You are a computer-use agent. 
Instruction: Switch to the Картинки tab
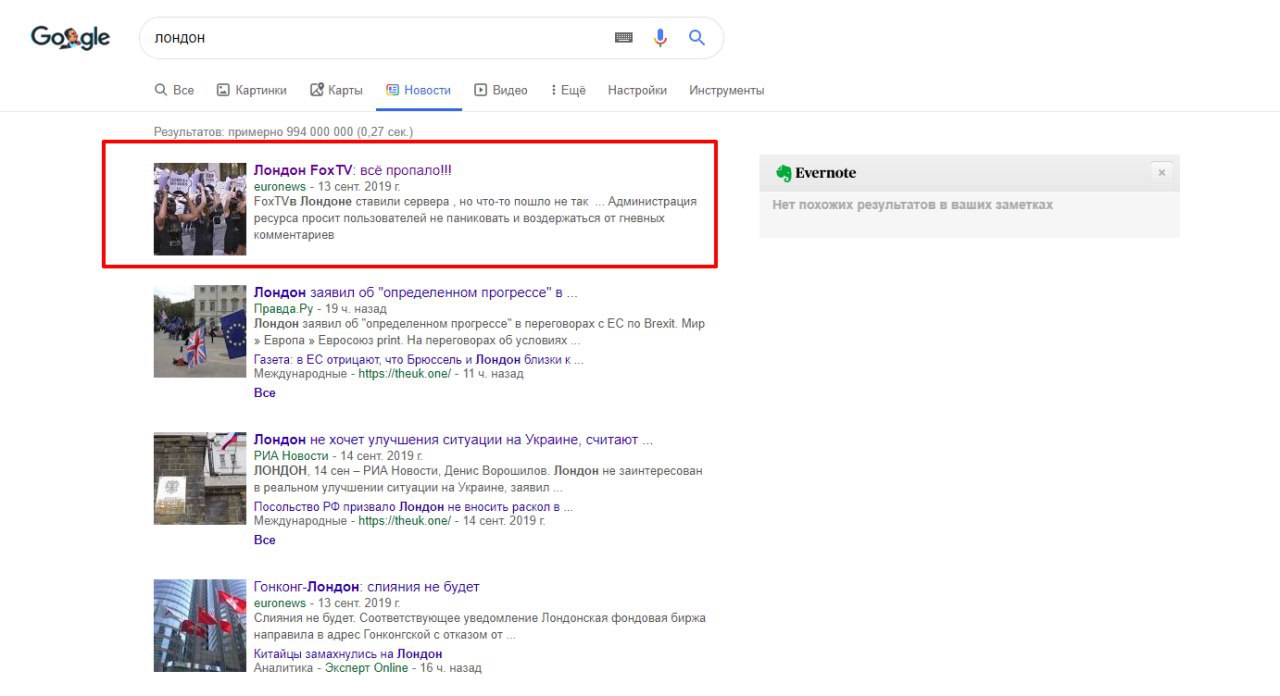click(252, 90)
